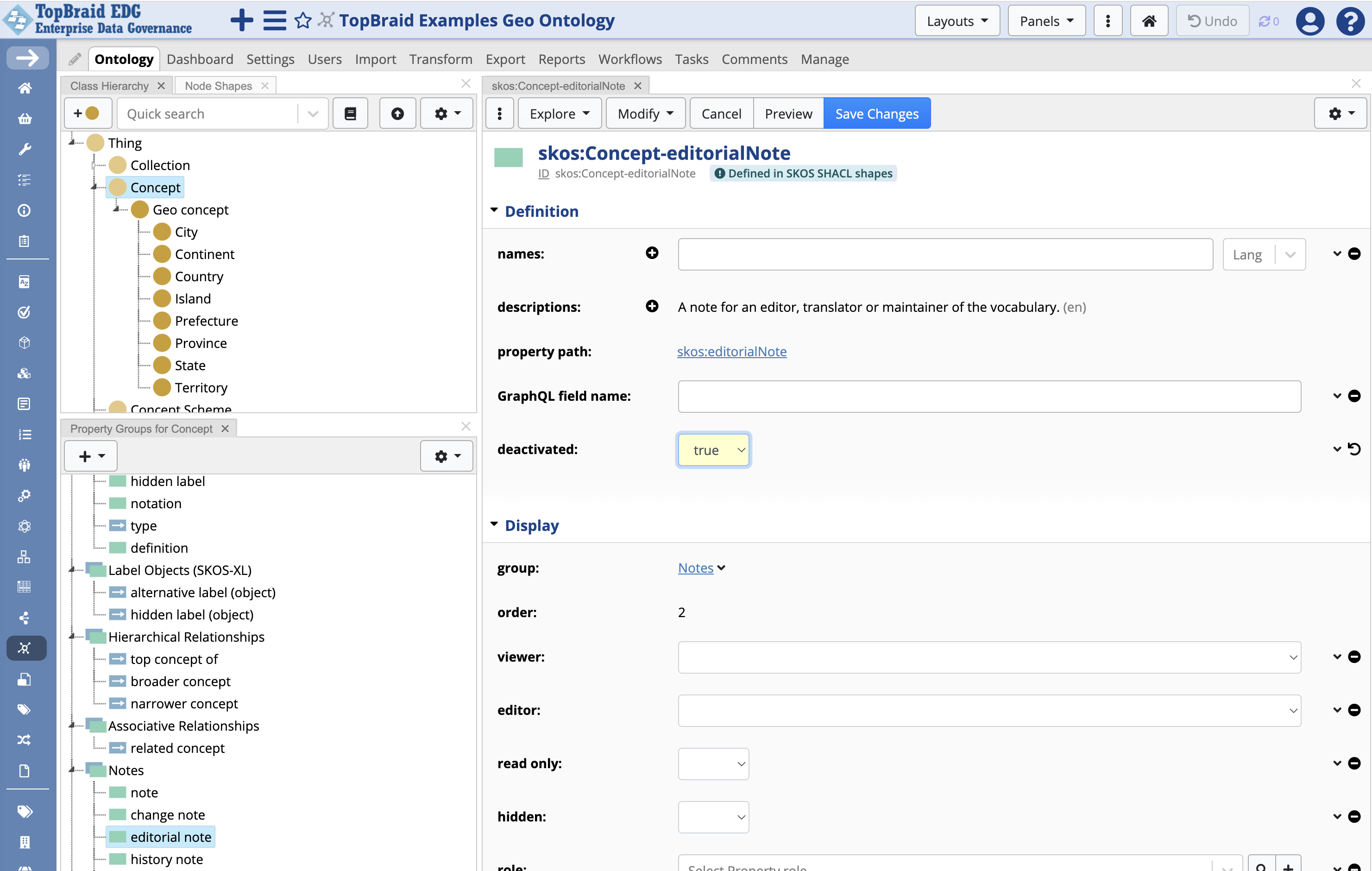Open the Node Shapes tab
1372x871 pixels.
point(218,86)
